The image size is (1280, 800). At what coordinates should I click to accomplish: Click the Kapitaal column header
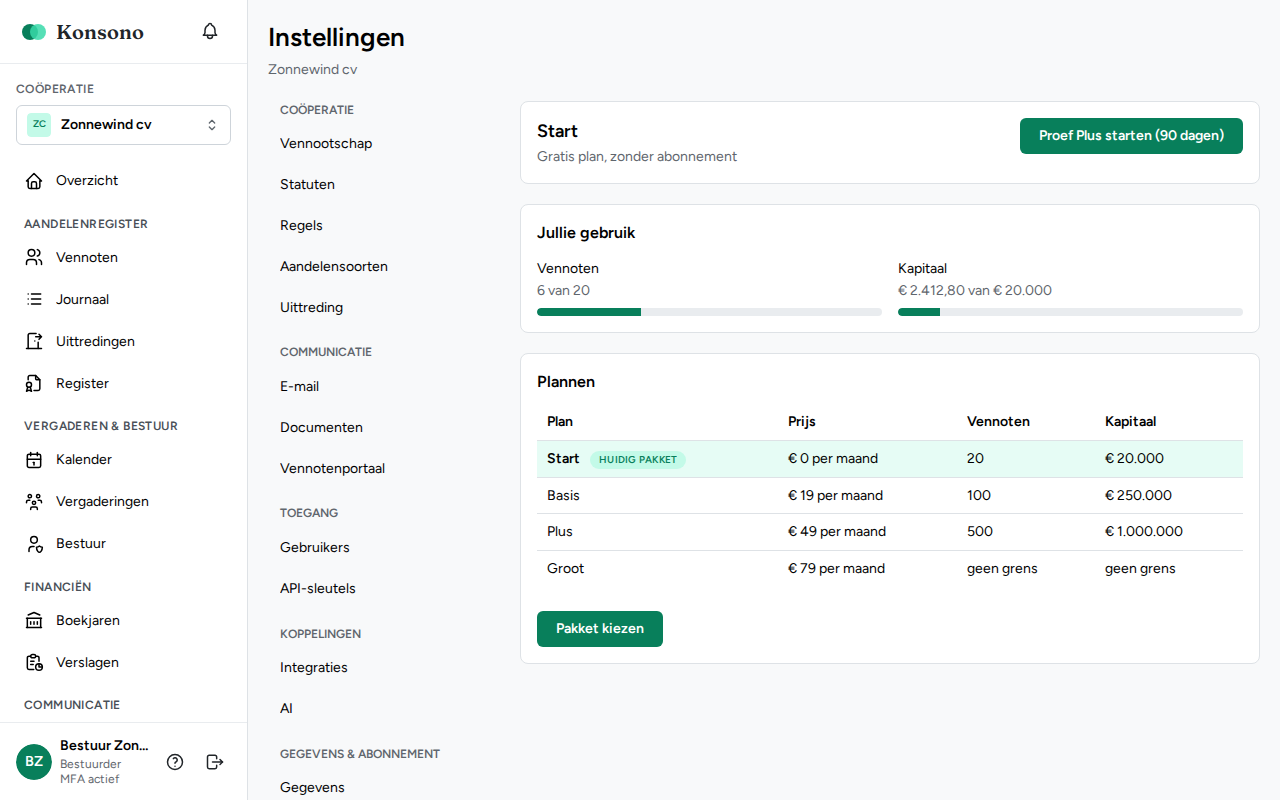1130,422
